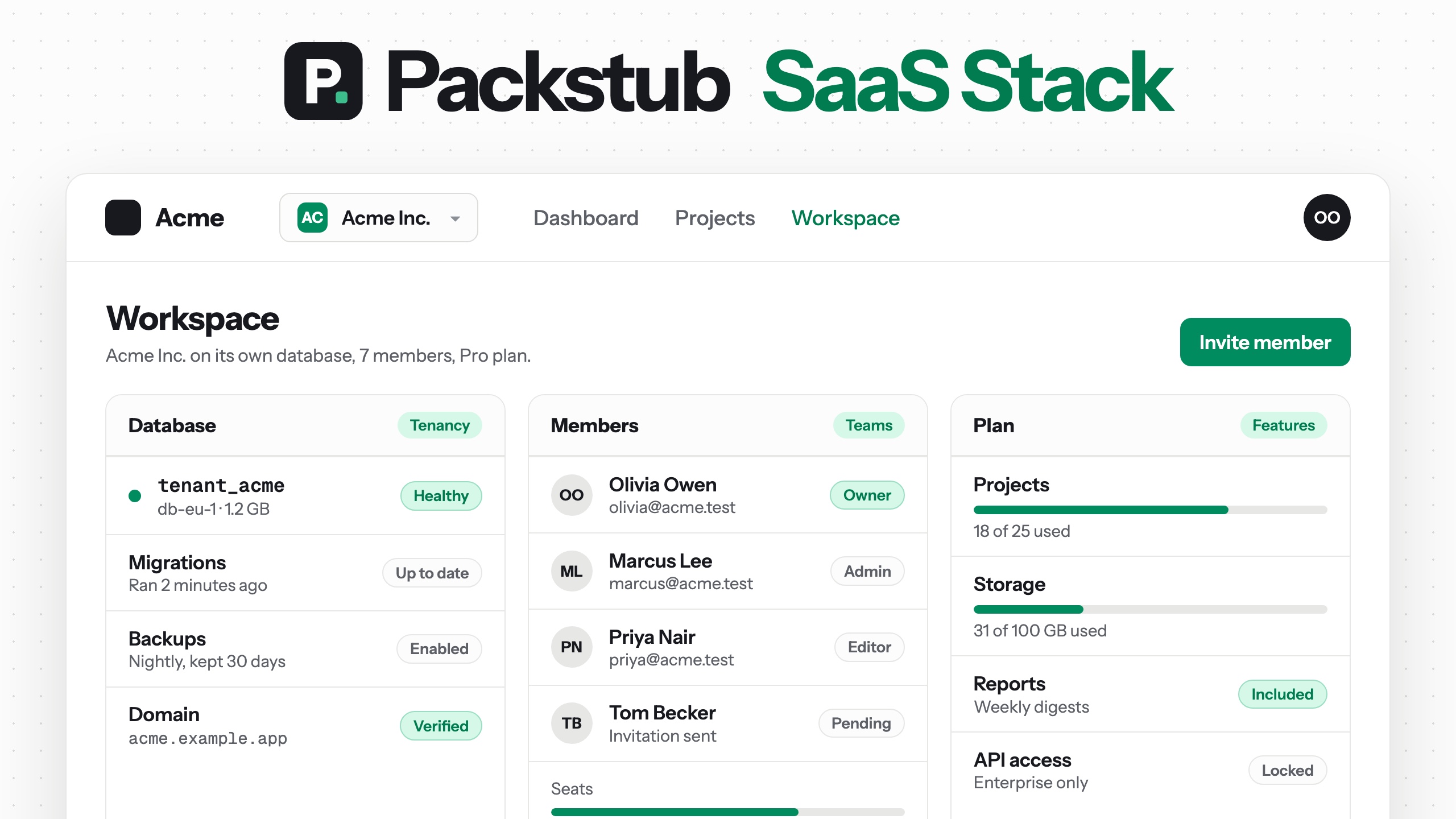This screenshot has width=1456, height=819.
Task: Click the Teams badge on Members card
Action: [869, 425]
